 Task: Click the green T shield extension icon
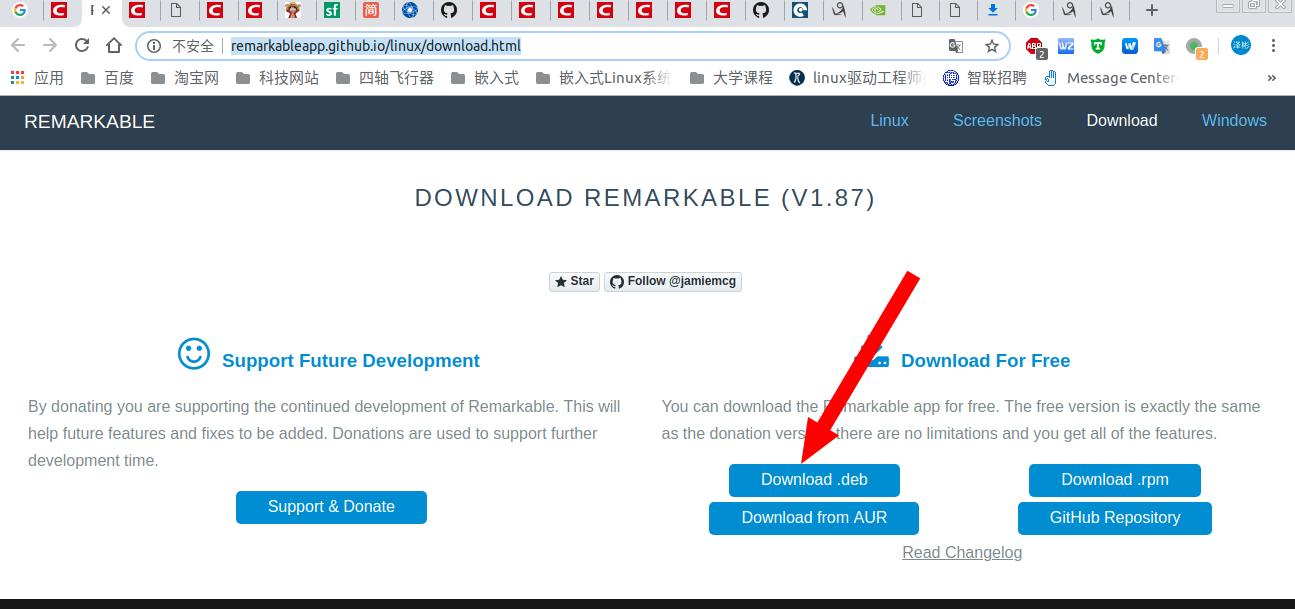1098,45
